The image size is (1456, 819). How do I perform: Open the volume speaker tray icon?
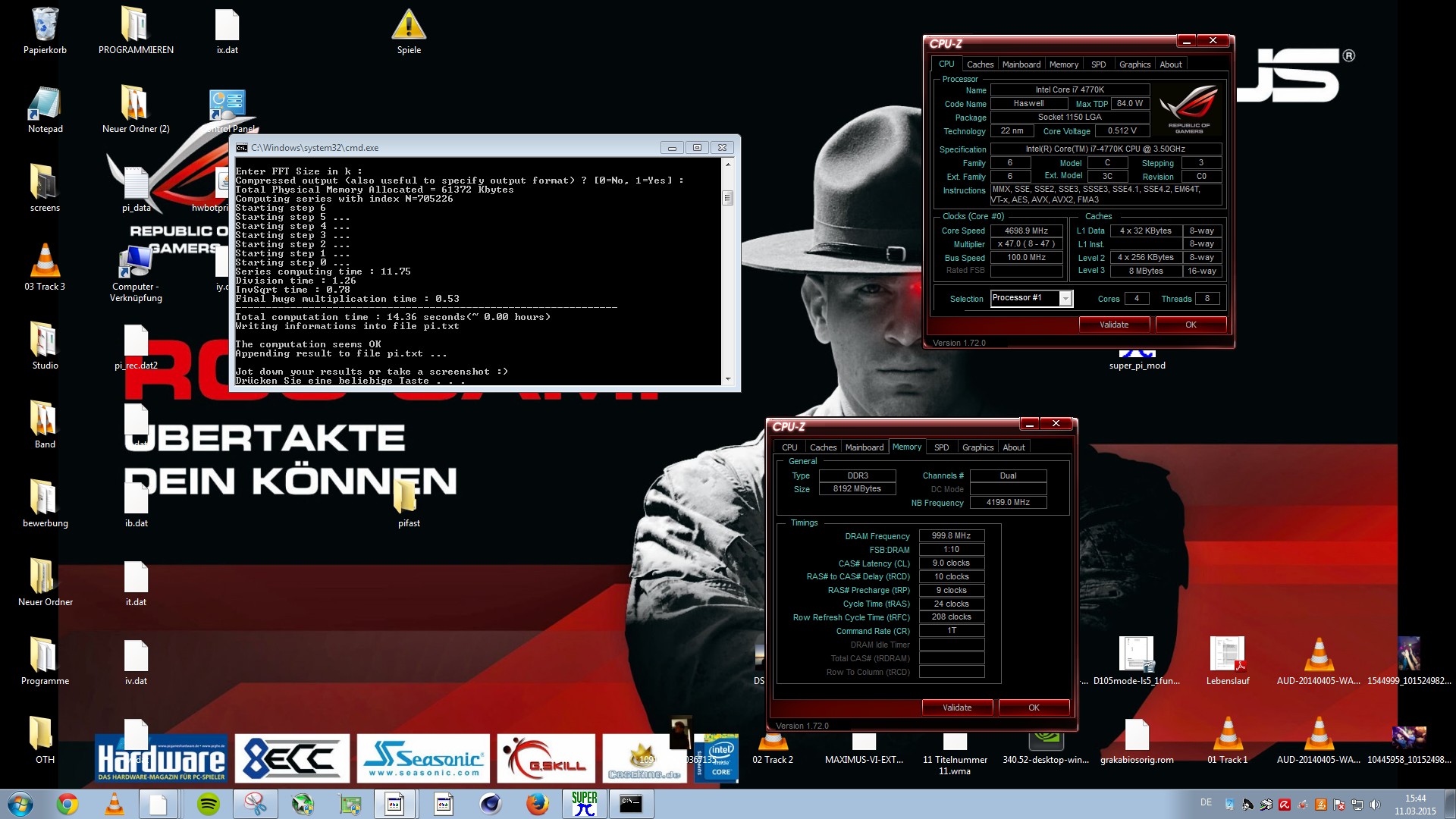click(1376, 805)
